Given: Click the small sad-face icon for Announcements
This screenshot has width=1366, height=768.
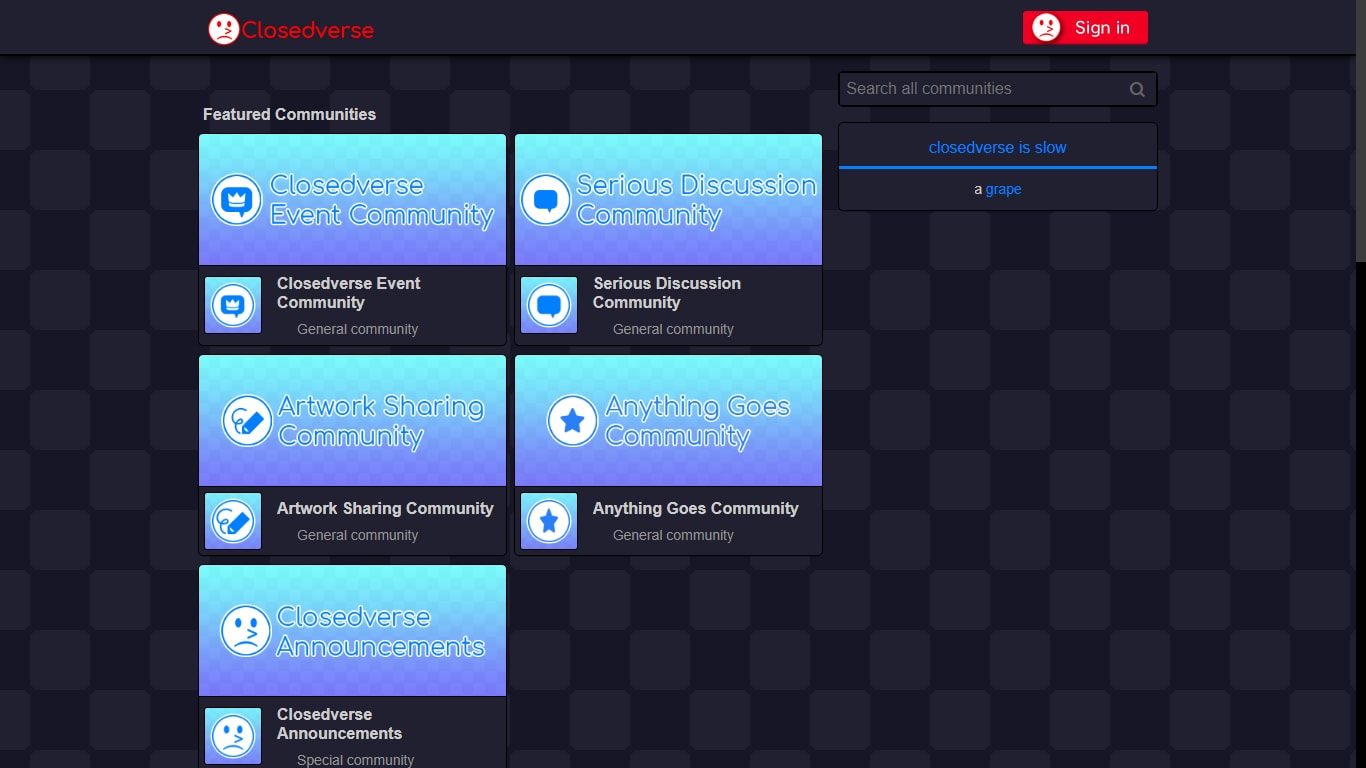Looking at the screenshot, I should tap(233, 736).
